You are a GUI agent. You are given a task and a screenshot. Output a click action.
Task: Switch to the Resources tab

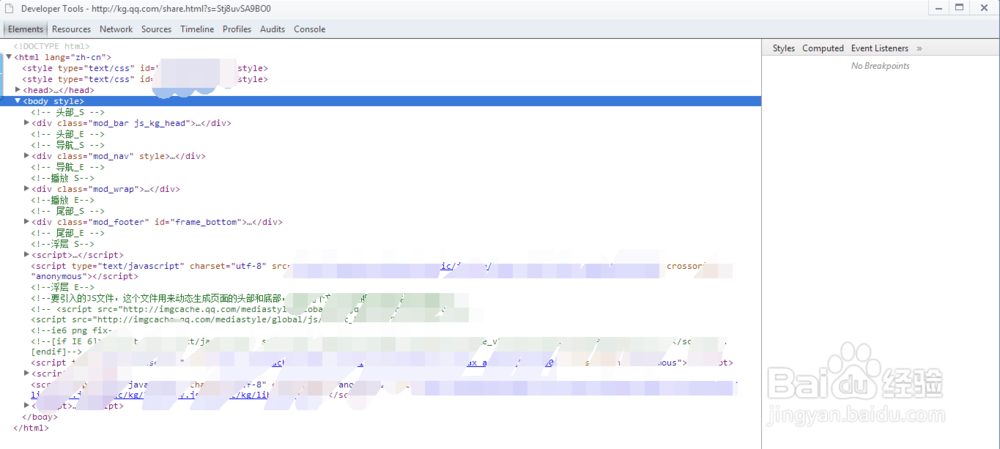pos(71,29)
